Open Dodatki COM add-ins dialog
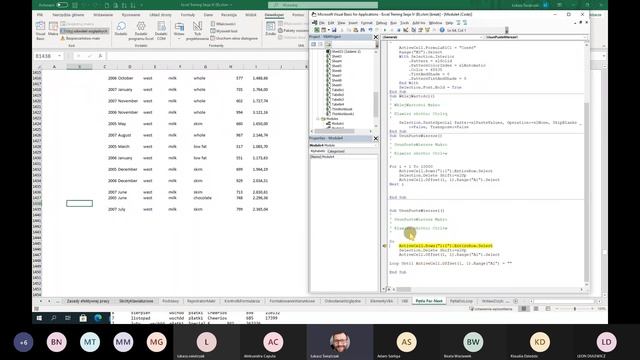The width and height of the screenshot is (640, 360). 161,31
